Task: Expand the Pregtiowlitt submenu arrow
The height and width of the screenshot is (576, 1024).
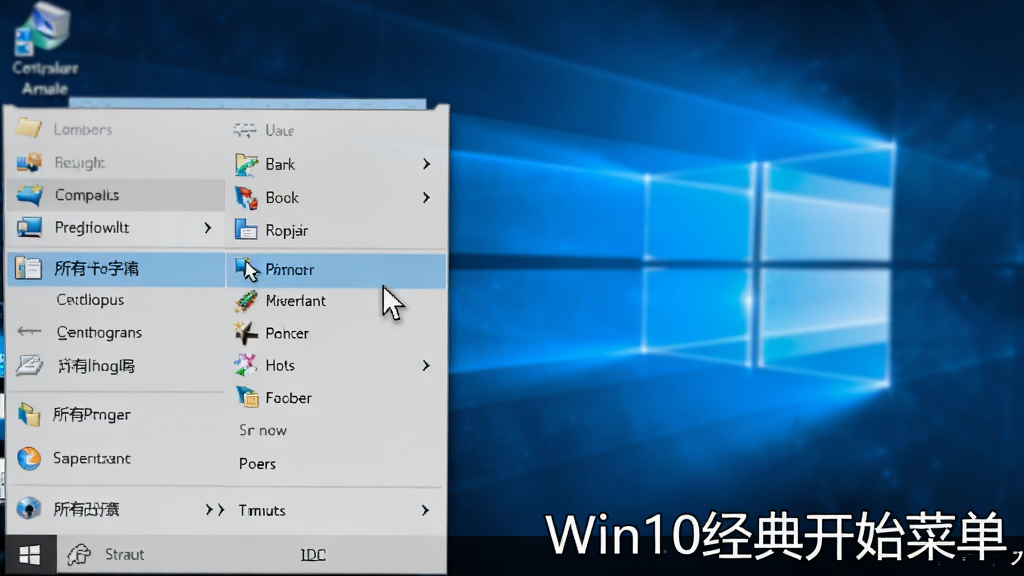Action: [208, 227]
